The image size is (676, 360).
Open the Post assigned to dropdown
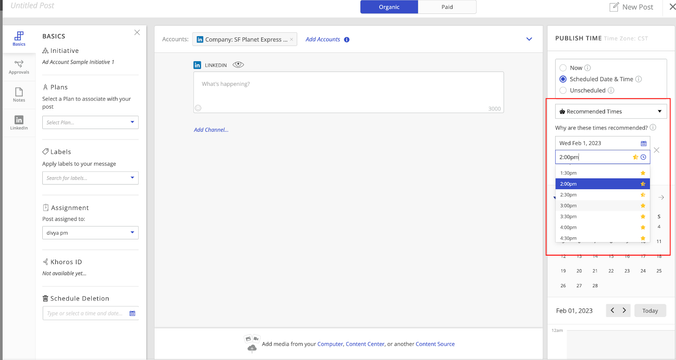pos(90,233)
